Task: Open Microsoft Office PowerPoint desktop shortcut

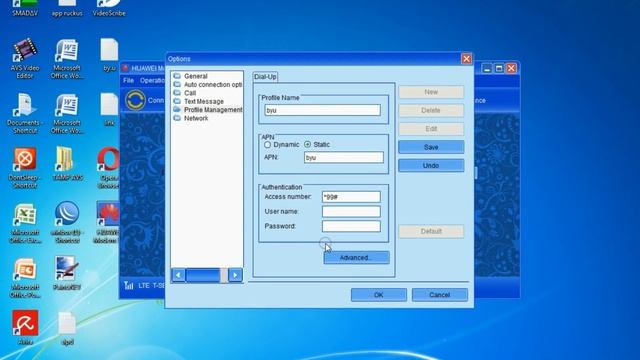Action: coord(25,278)
